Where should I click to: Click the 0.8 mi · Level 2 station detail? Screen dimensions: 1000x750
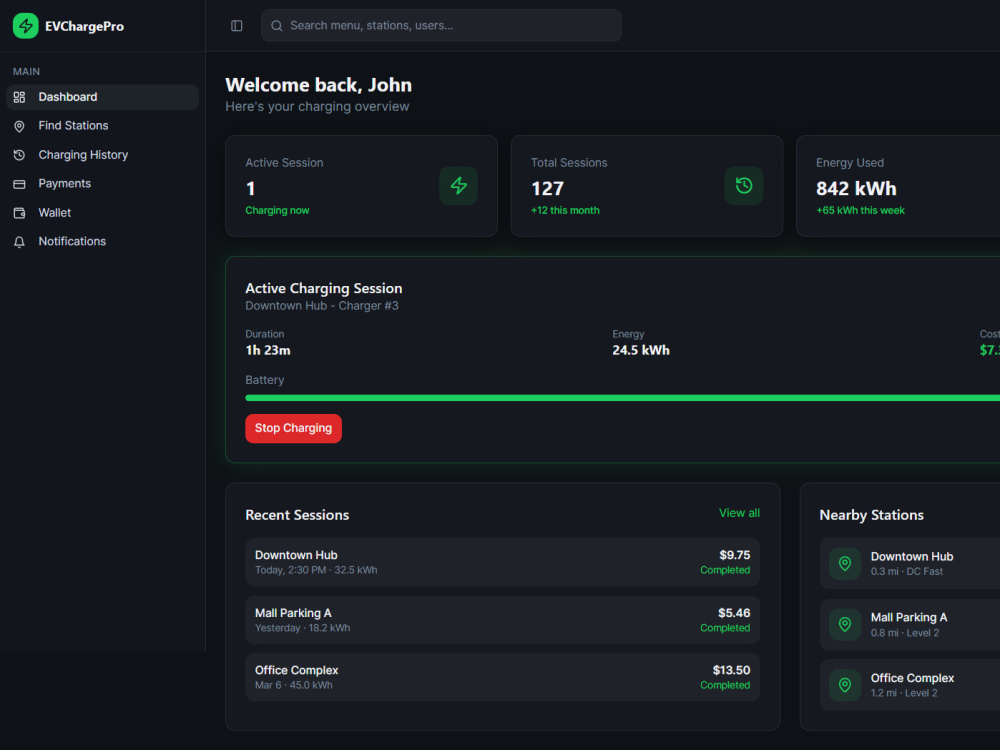coord(905,633)
